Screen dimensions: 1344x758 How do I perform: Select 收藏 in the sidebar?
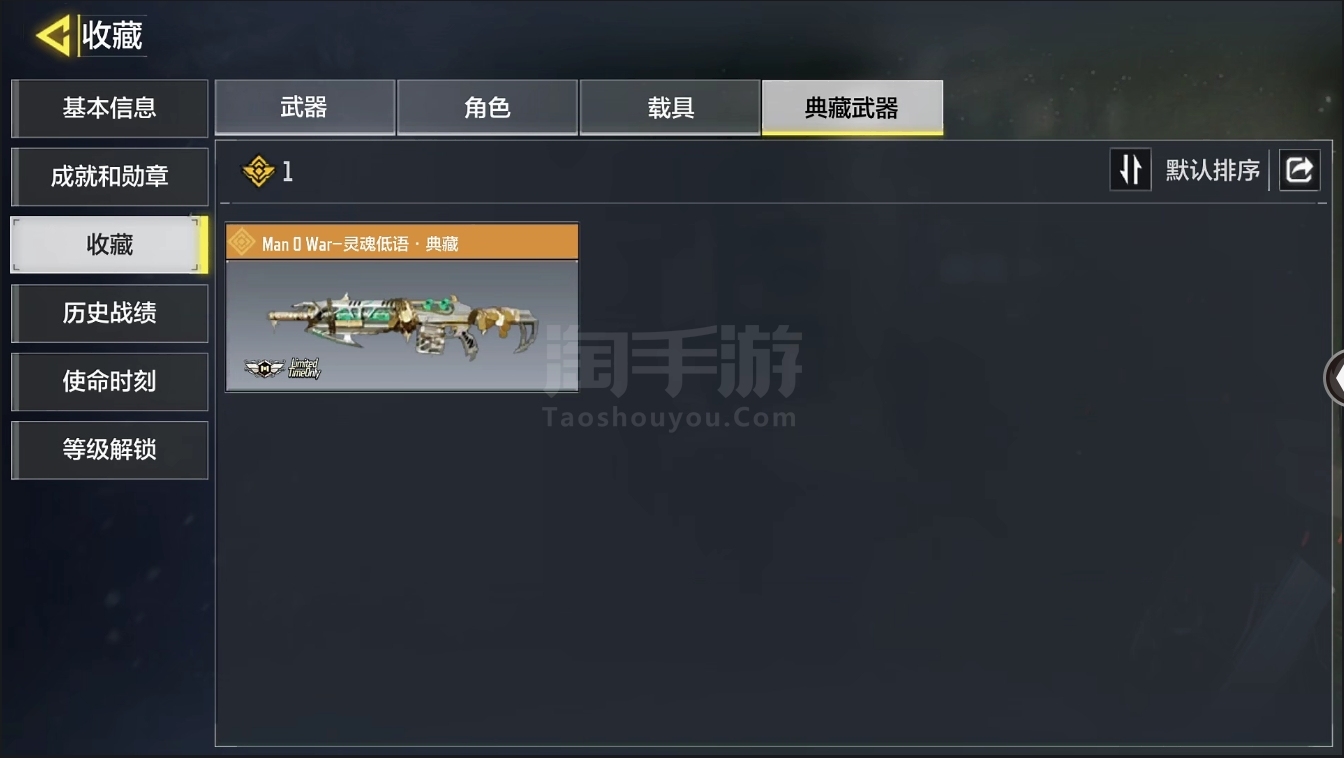tap(110, 245)
